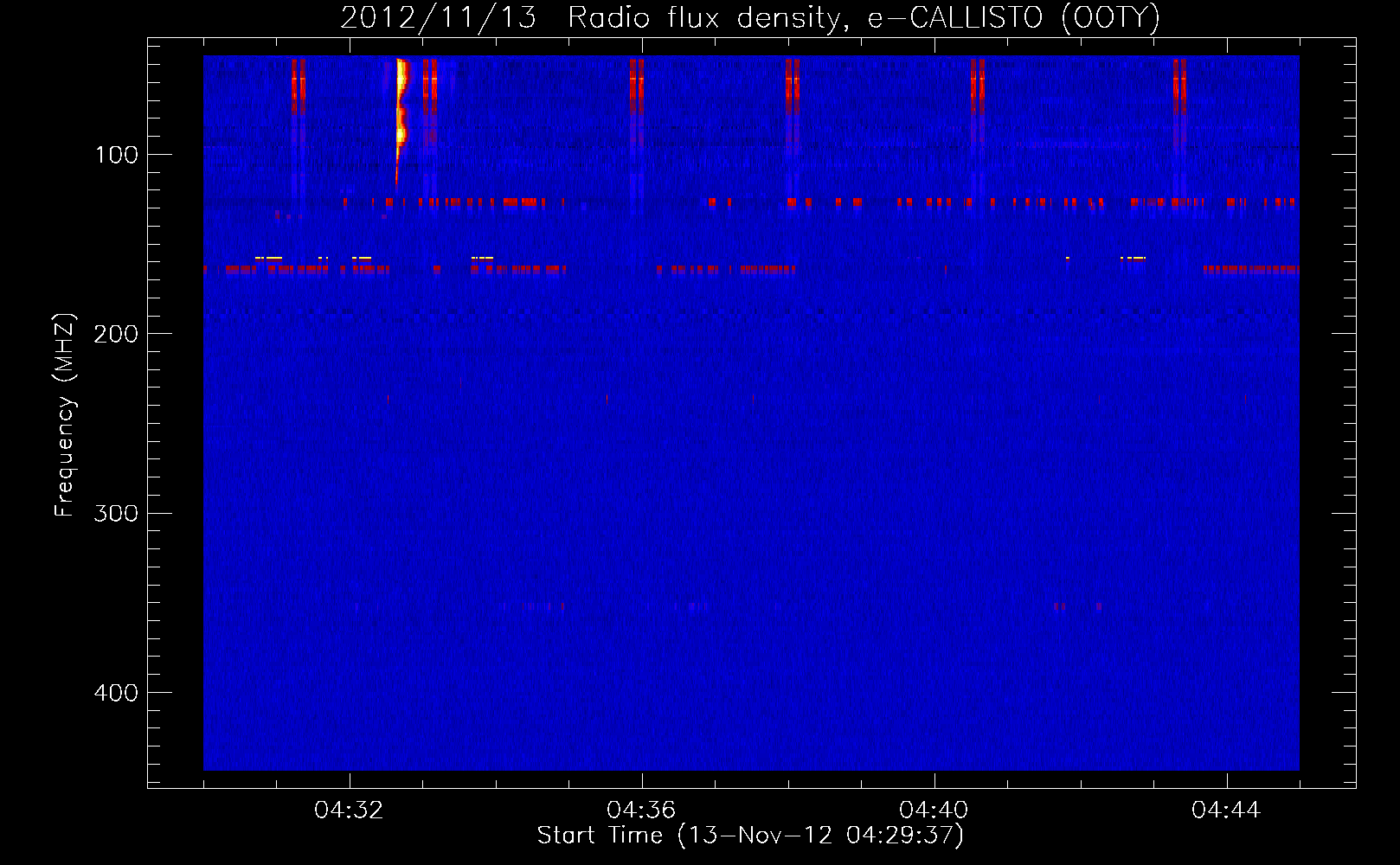
Task: Click the 04:44 time tick label
Action: click(x=1227, y=811)
